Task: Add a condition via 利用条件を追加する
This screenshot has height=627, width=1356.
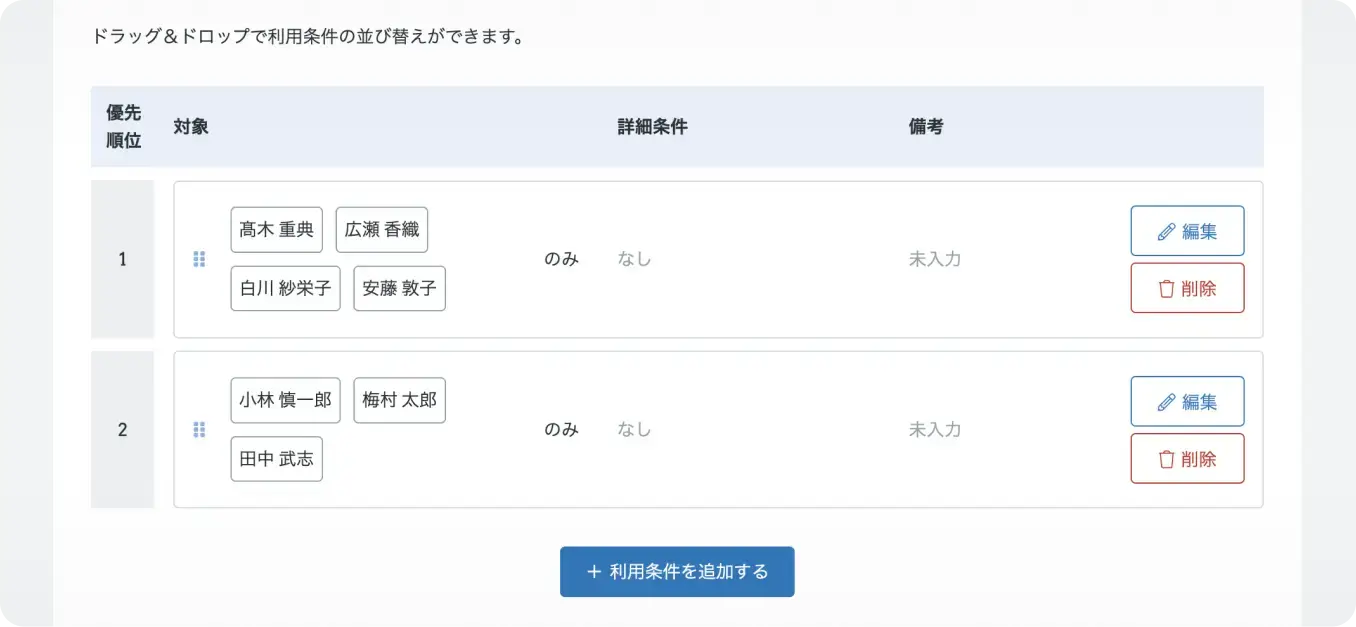Action: click(x=677, y=572)
